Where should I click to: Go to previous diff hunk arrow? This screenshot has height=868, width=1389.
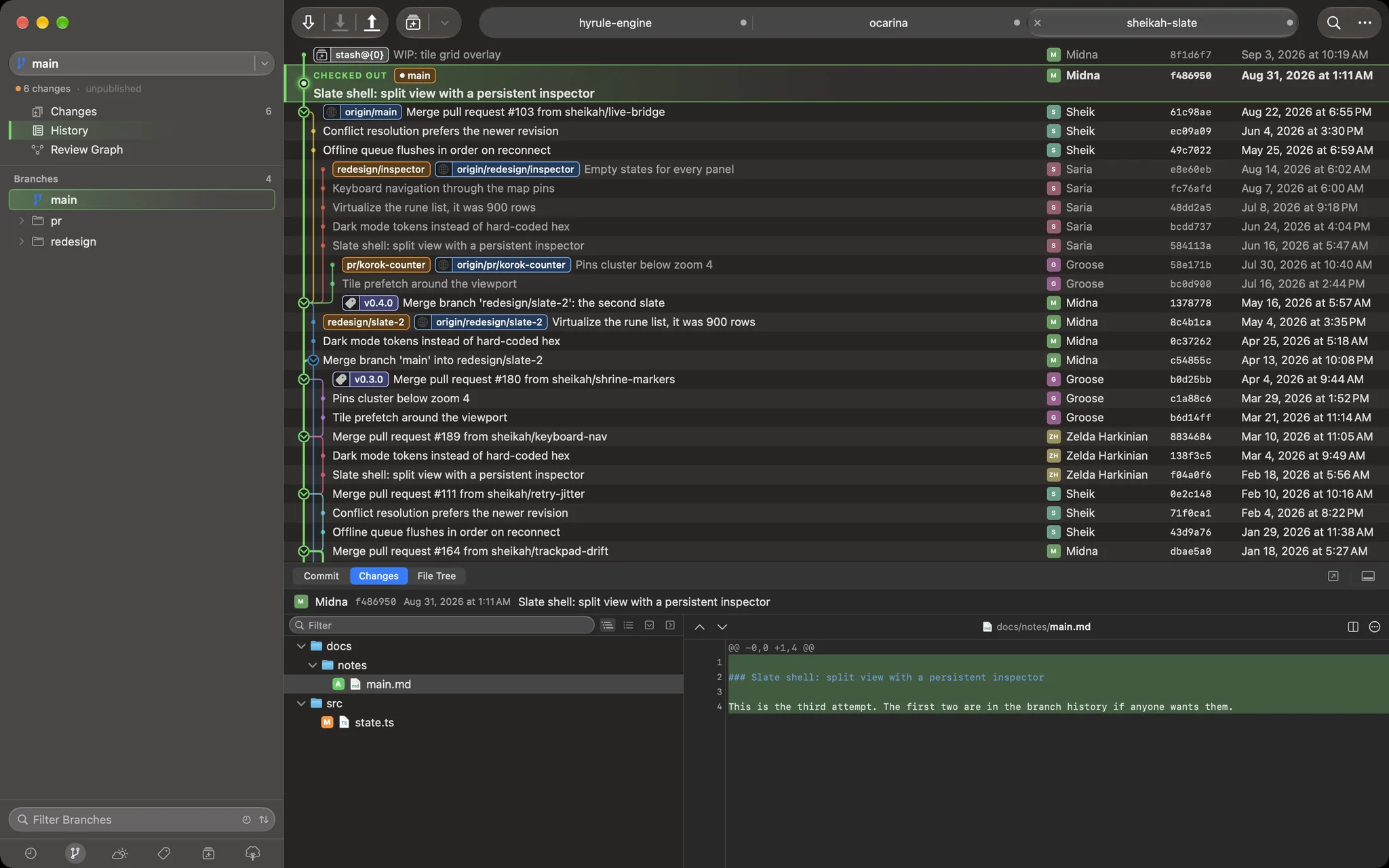click(x=699, y=627)
